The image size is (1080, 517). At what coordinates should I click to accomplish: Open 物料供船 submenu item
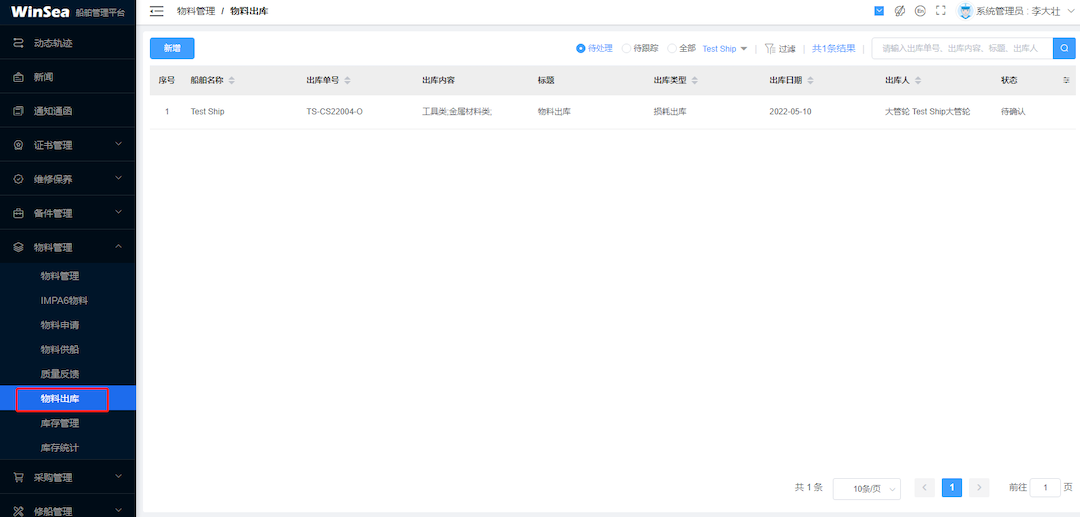point(60,350)
